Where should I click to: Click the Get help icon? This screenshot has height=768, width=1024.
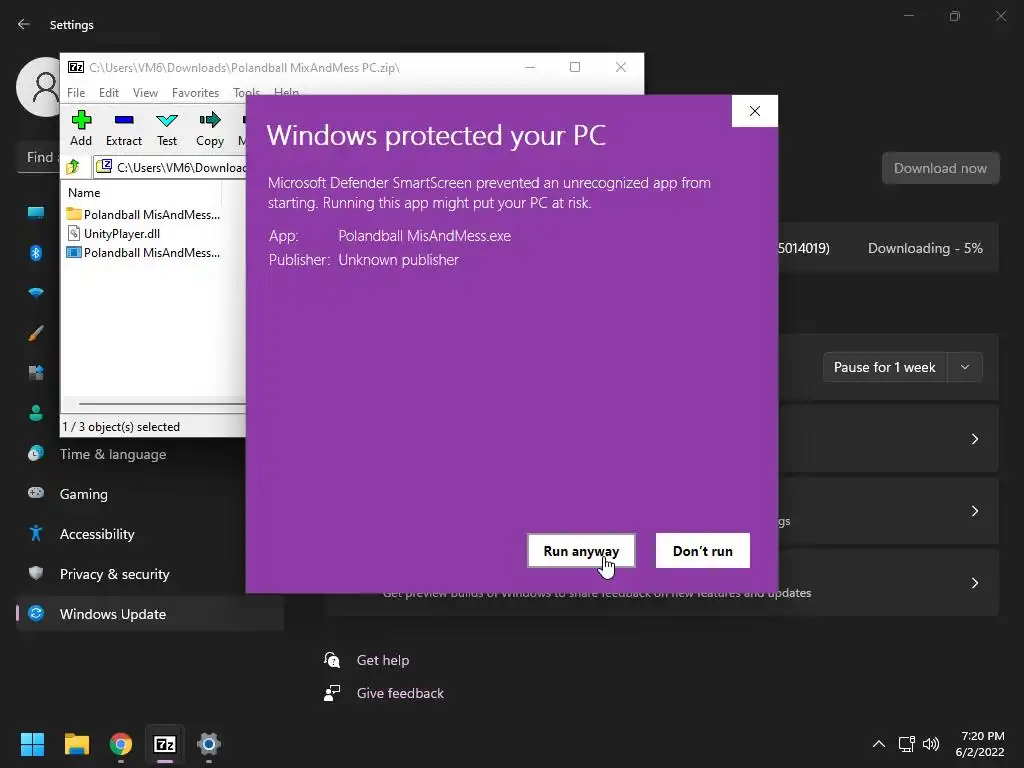click(x=332, y=660)
